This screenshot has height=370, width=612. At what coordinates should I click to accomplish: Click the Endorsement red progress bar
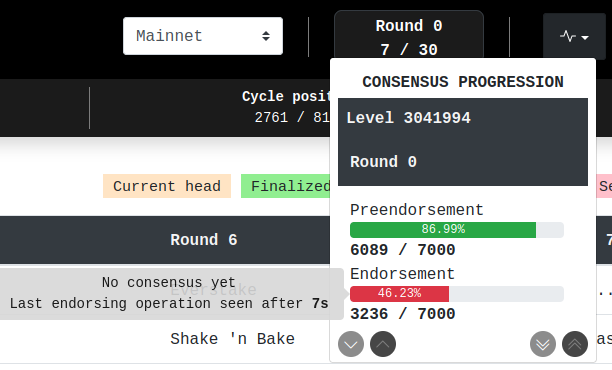pos(399,294)
